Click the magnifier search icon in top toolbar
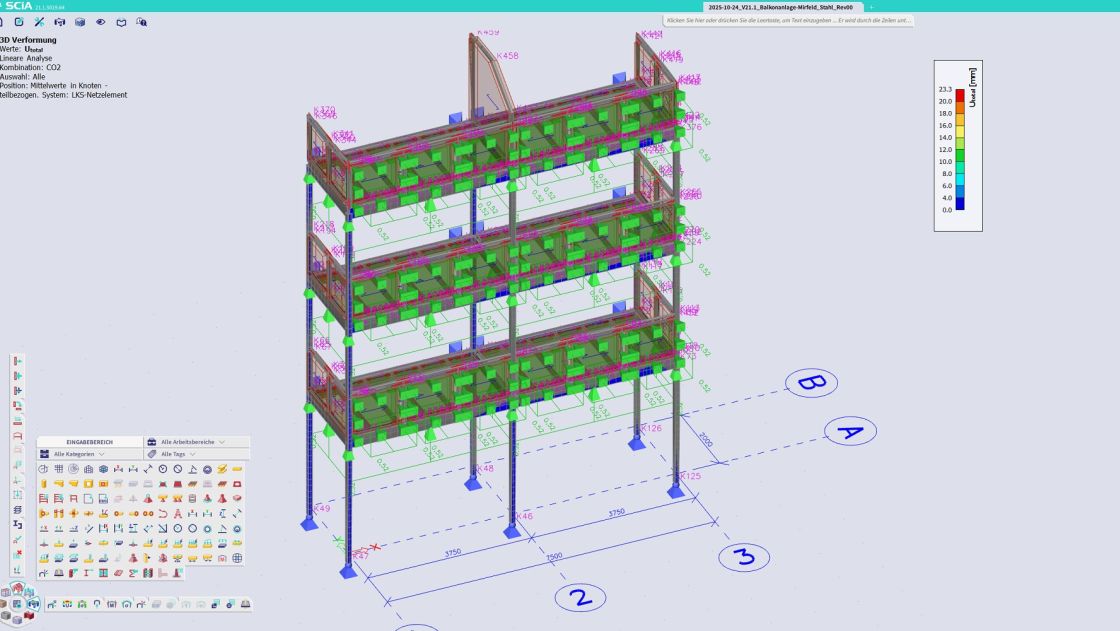The height and width of the screenshot is (631, 1120). 141,21
